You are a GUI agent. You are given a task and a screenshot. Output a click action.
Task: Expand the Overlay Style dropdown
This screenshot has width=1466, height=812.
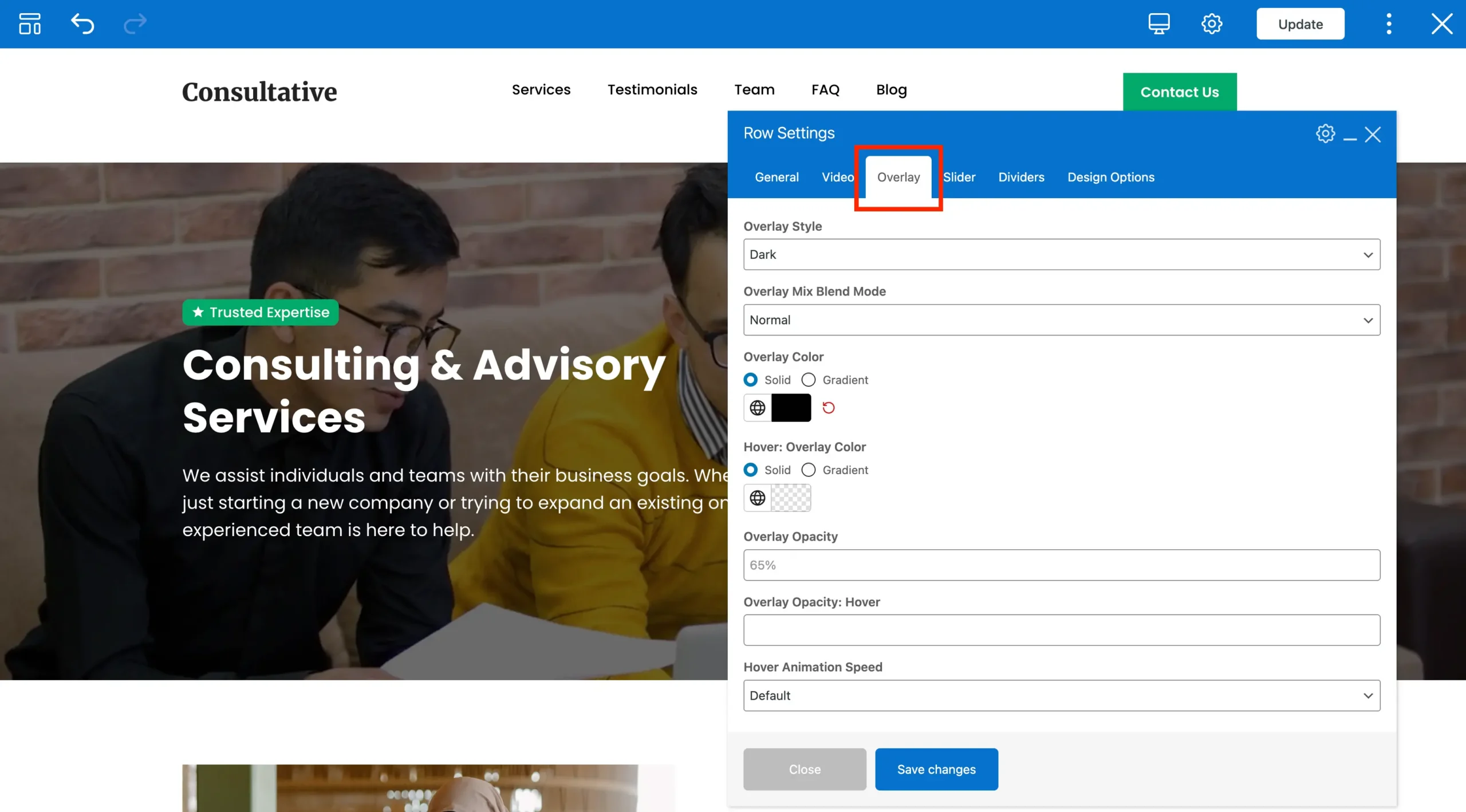click(x=1061, y=255)
